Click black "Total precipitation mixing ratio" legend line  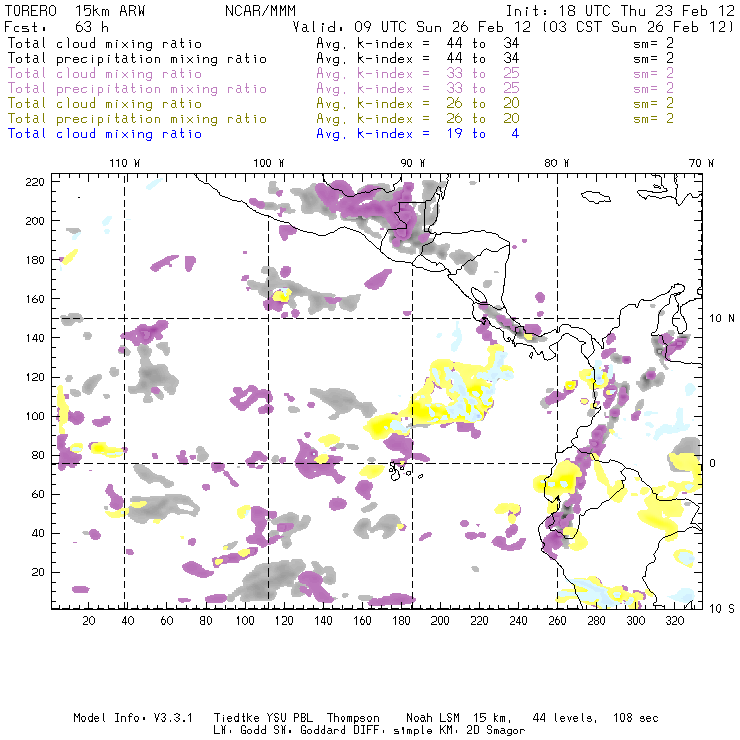(137, 59)
